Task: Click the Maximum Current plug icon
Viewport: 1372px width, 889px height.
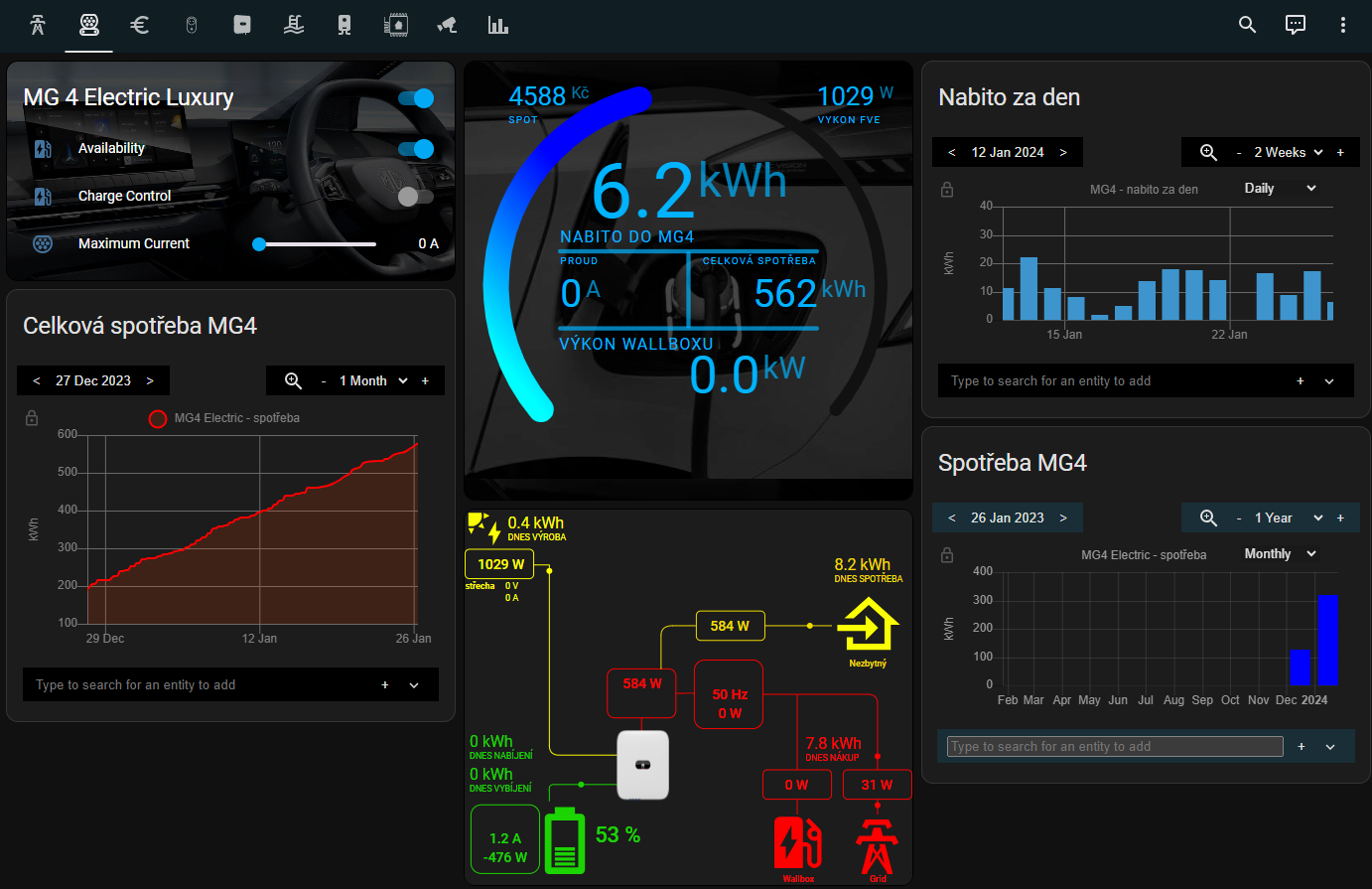Action: tap(43, 243)
